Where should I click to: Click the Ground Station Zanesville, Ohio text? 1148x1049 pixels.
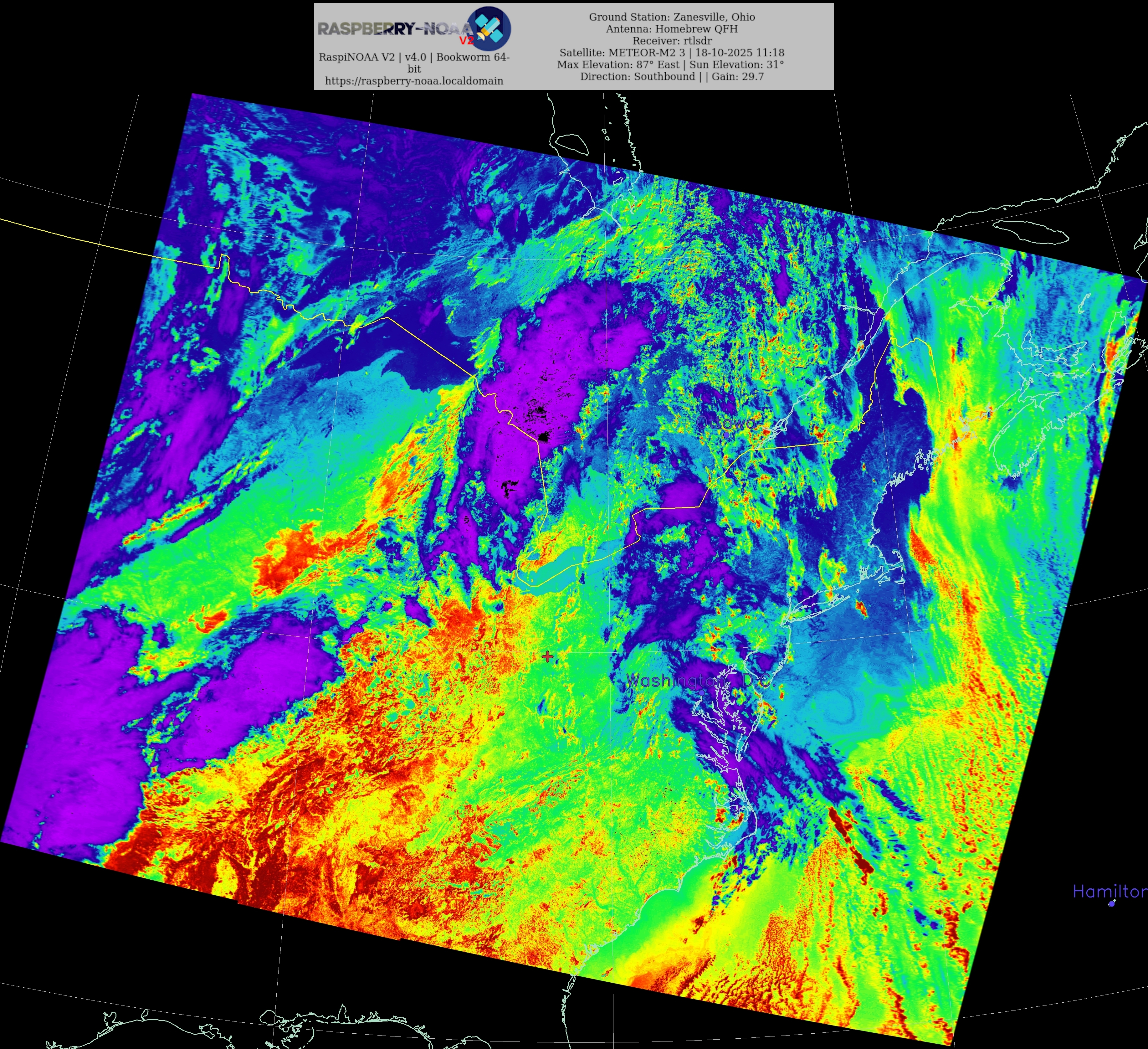pos(672,17)
